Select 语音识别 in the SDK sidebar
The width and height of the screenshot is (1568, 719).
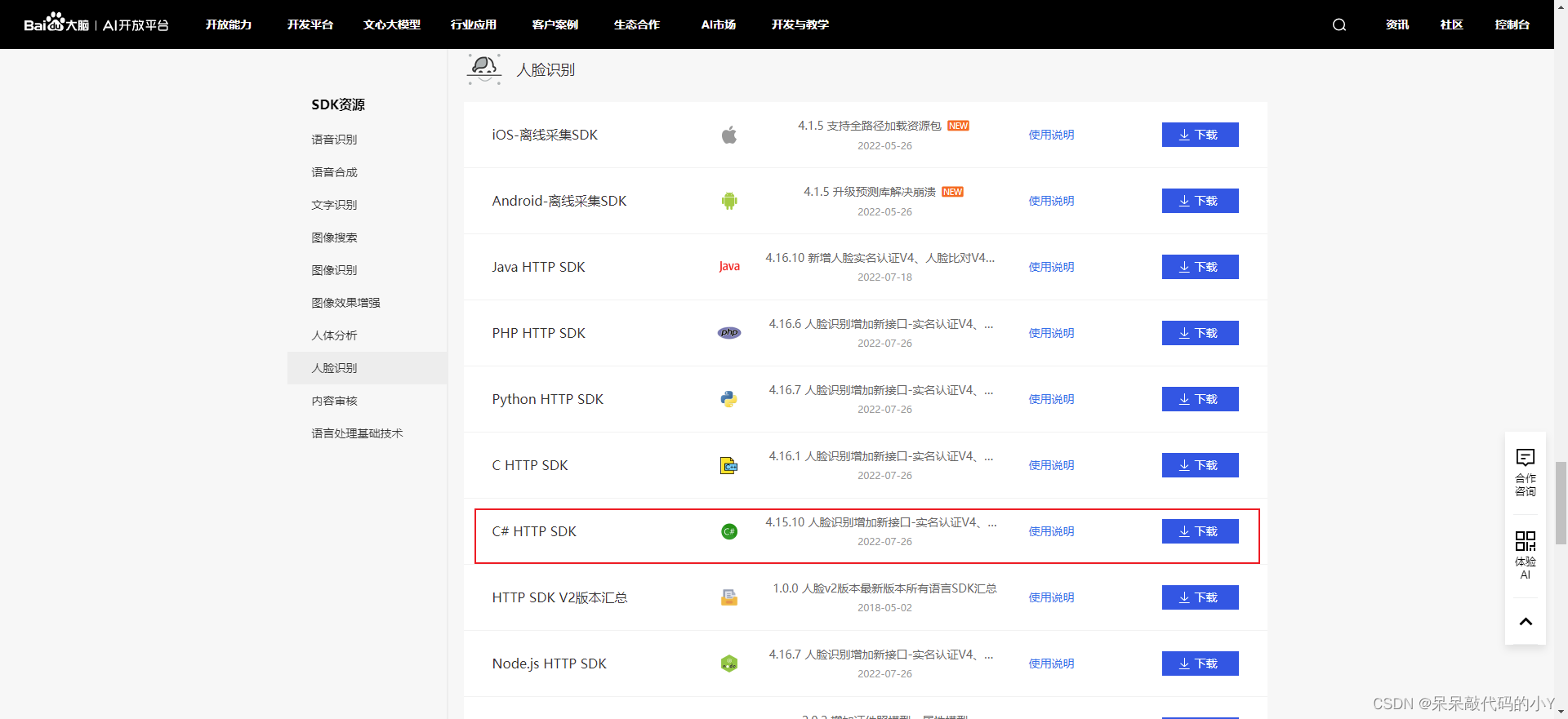coord(334,140)
